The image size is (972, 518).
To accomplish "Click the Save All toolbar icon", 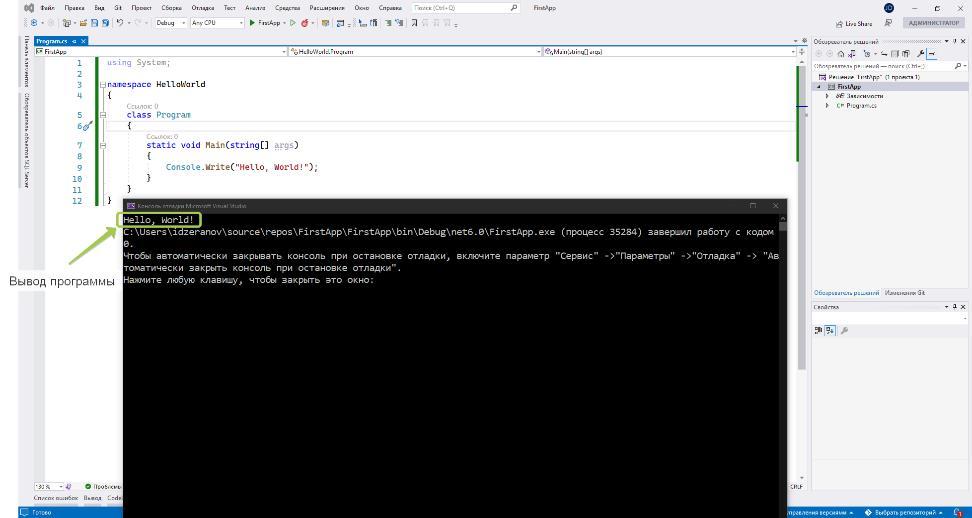I will click(x=106, y=22).
